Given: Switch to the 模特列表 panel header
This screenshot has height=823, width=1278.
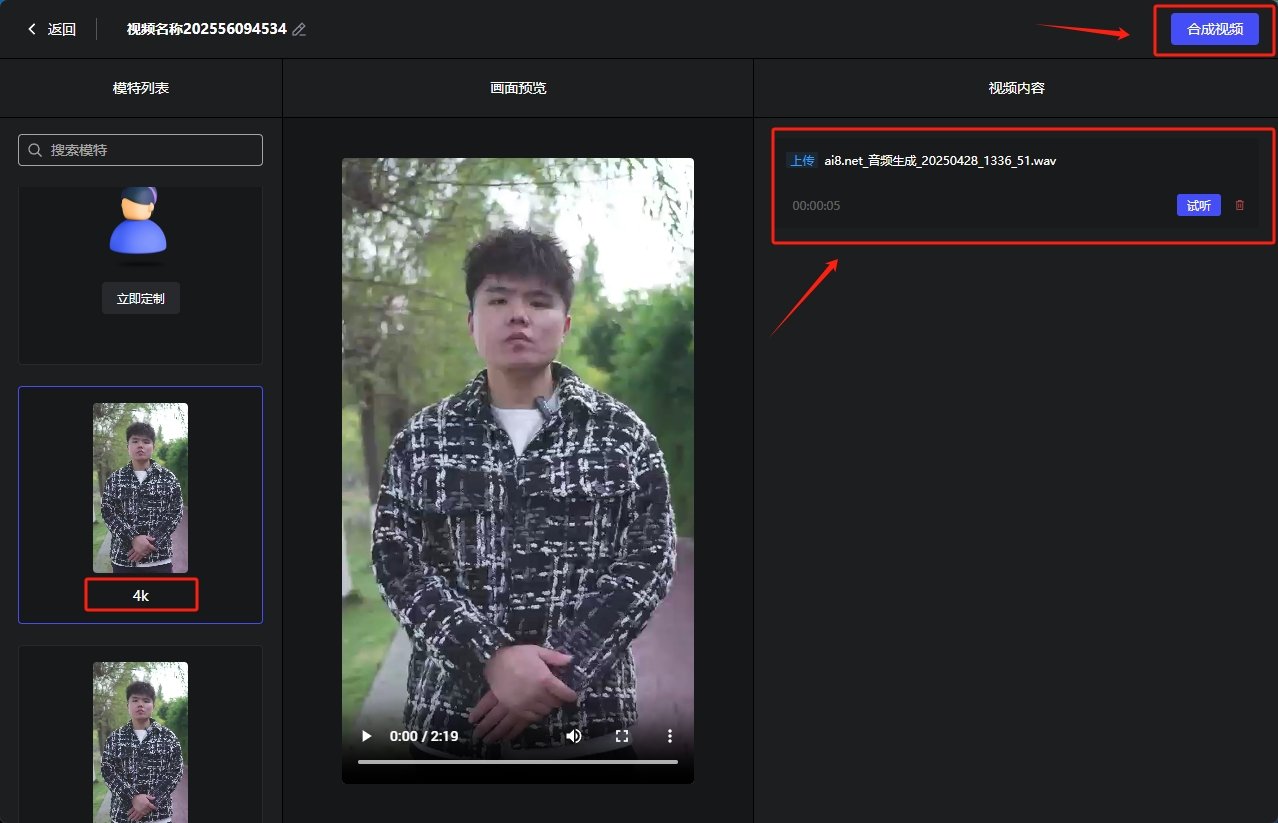Looking at the screenshot, I should (x=140, y=87).
